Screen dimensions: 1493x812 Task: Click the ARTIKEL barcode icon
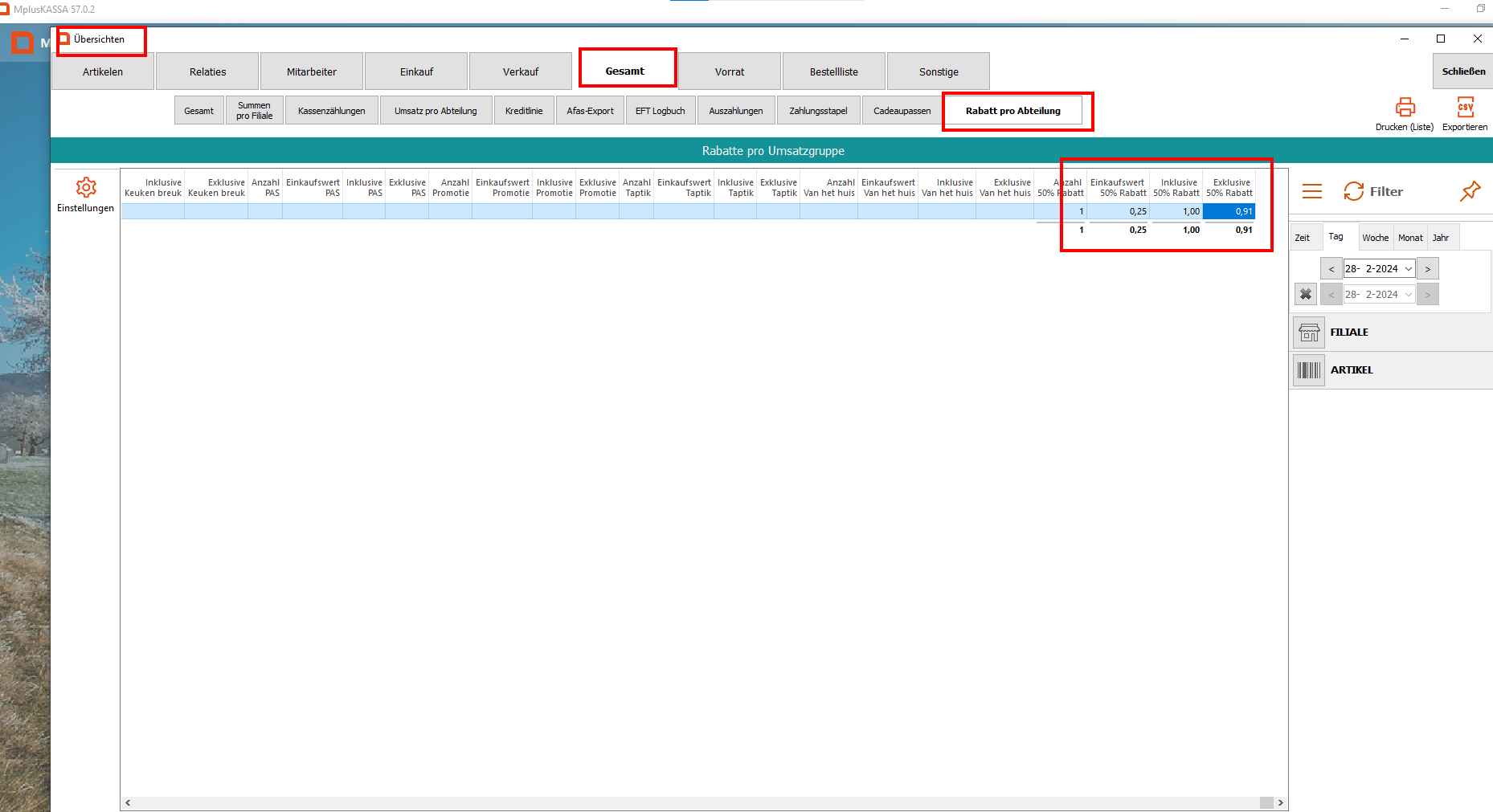point(1309,370)
